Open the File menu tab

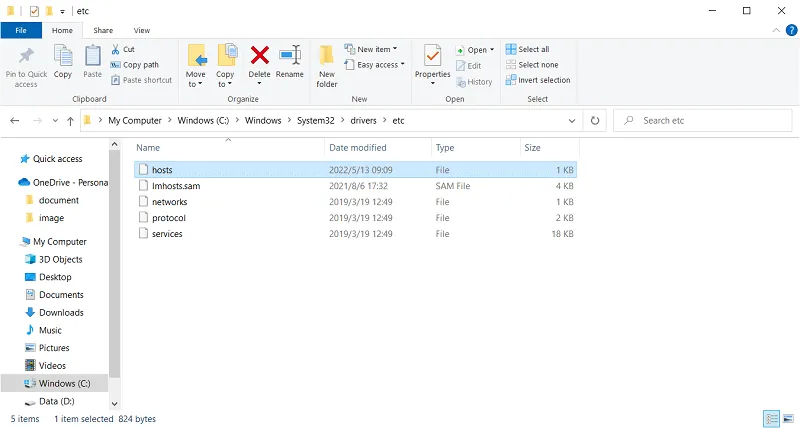point(20,31)
